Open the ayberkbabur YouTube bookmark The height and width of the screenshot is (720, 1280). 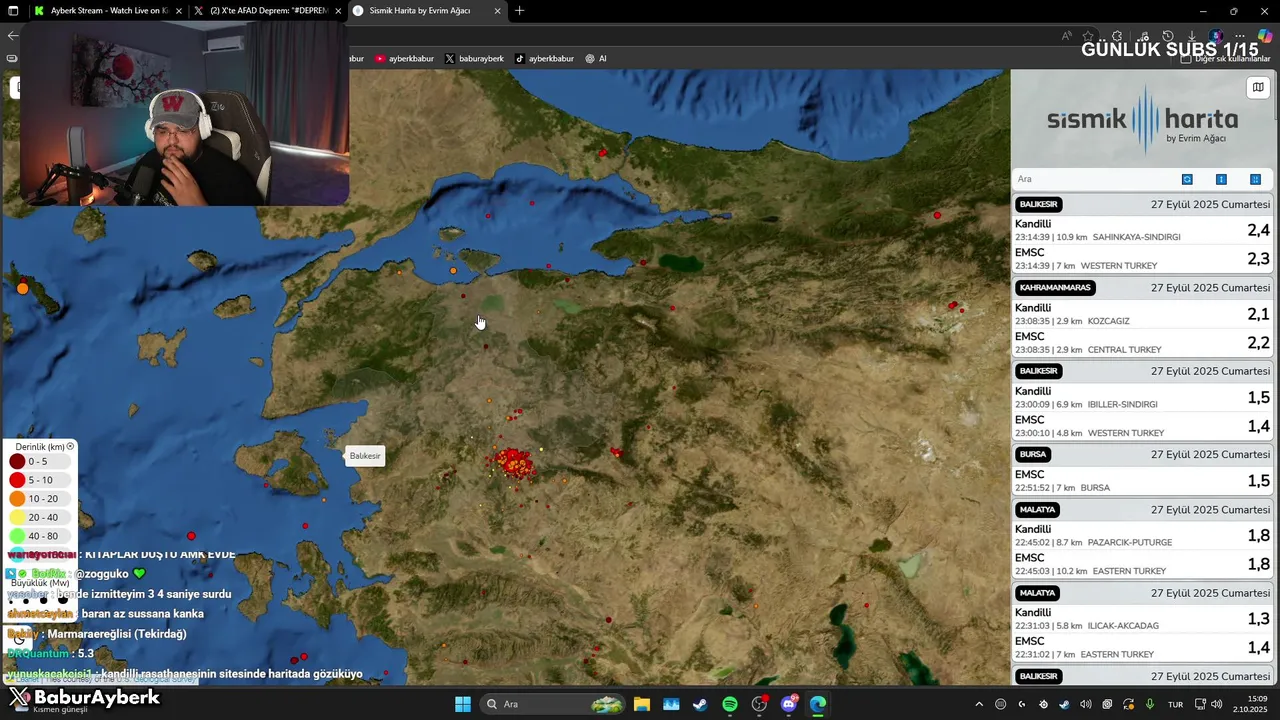pyautogui.click(x=405, y=59)
